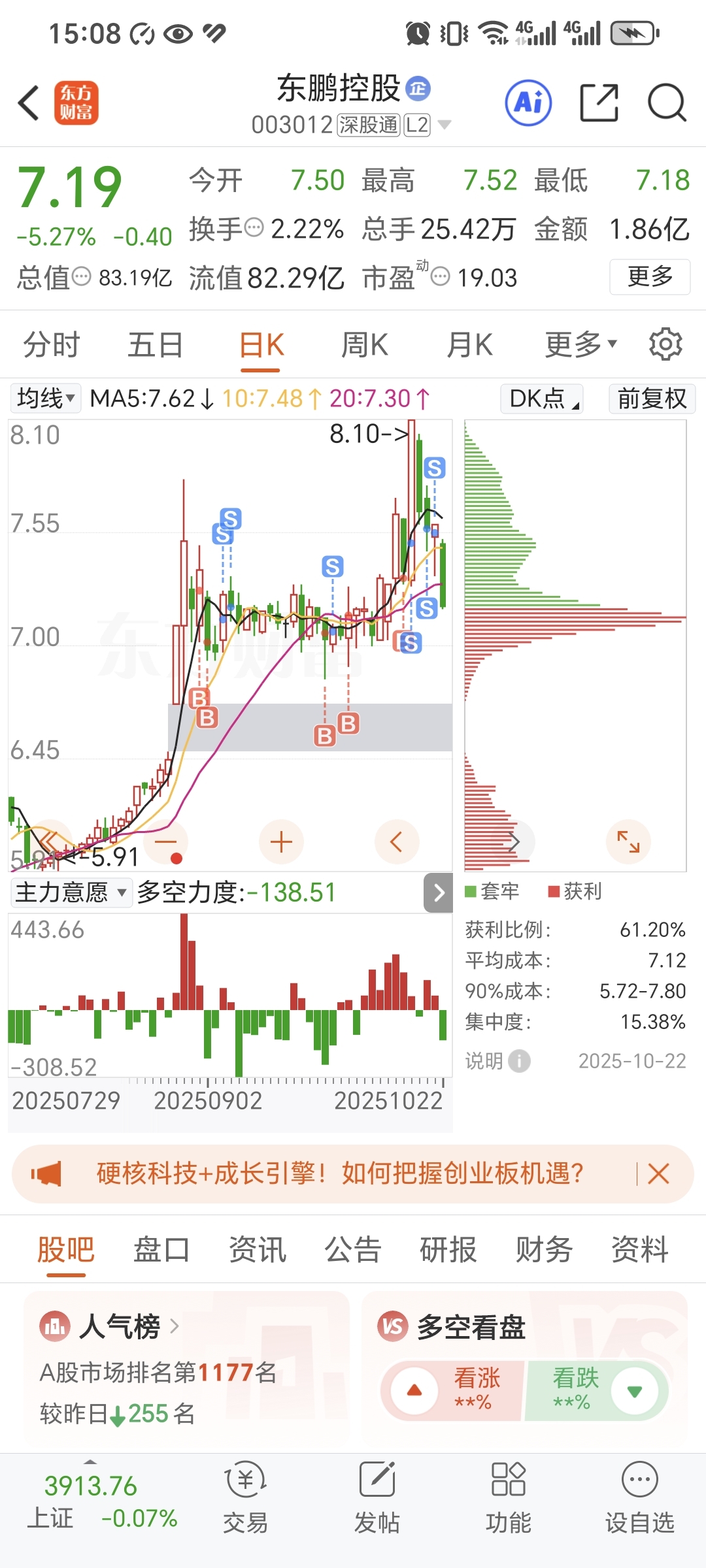Tap the 东方财富 logo icon
Viewport: 706px width, 1568px height.
click(x=76, y=103)
